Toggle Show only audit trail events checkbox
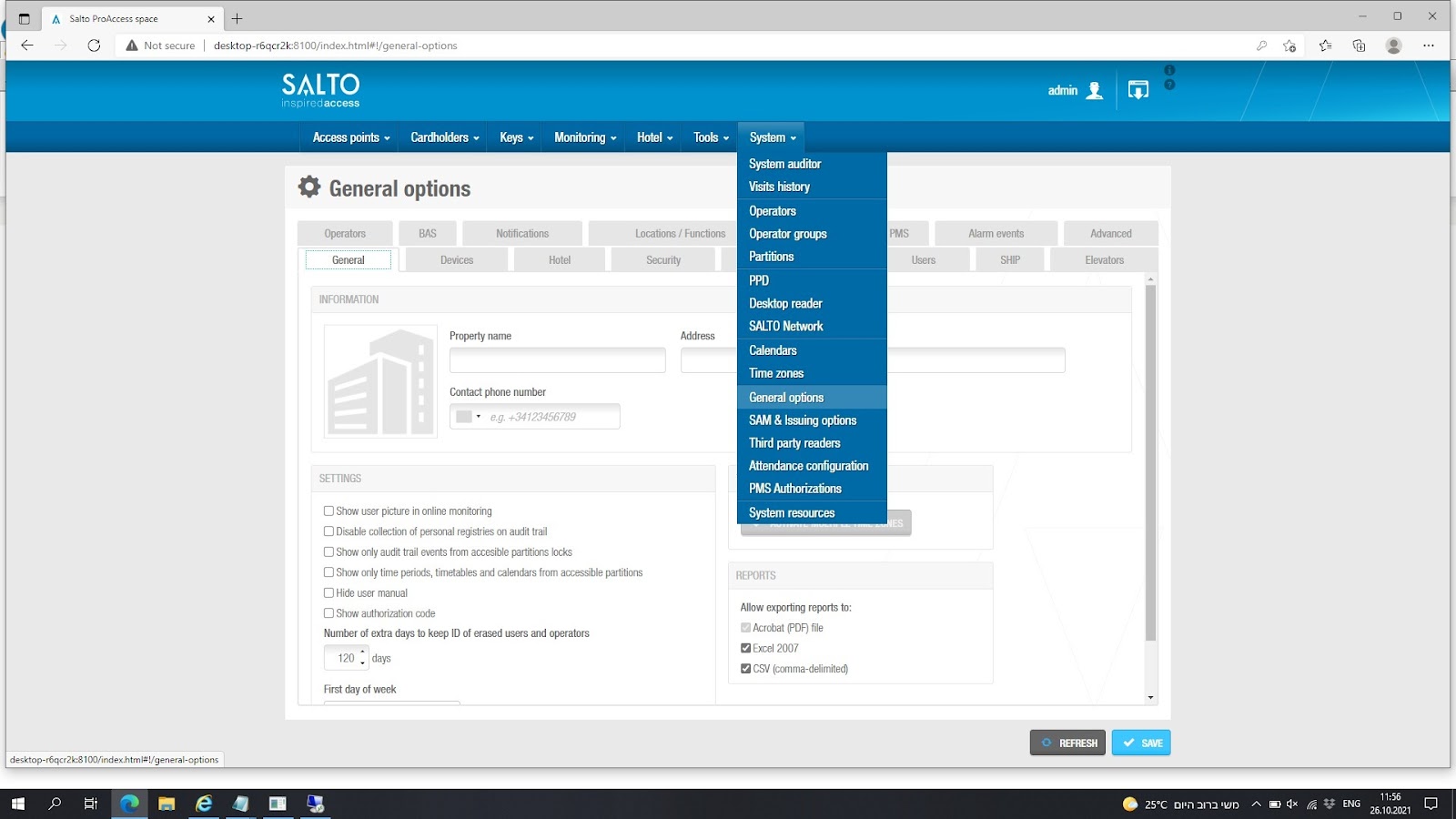This screenshot has width=1456, height=819. pyautogui.click(x=329, y=552)
